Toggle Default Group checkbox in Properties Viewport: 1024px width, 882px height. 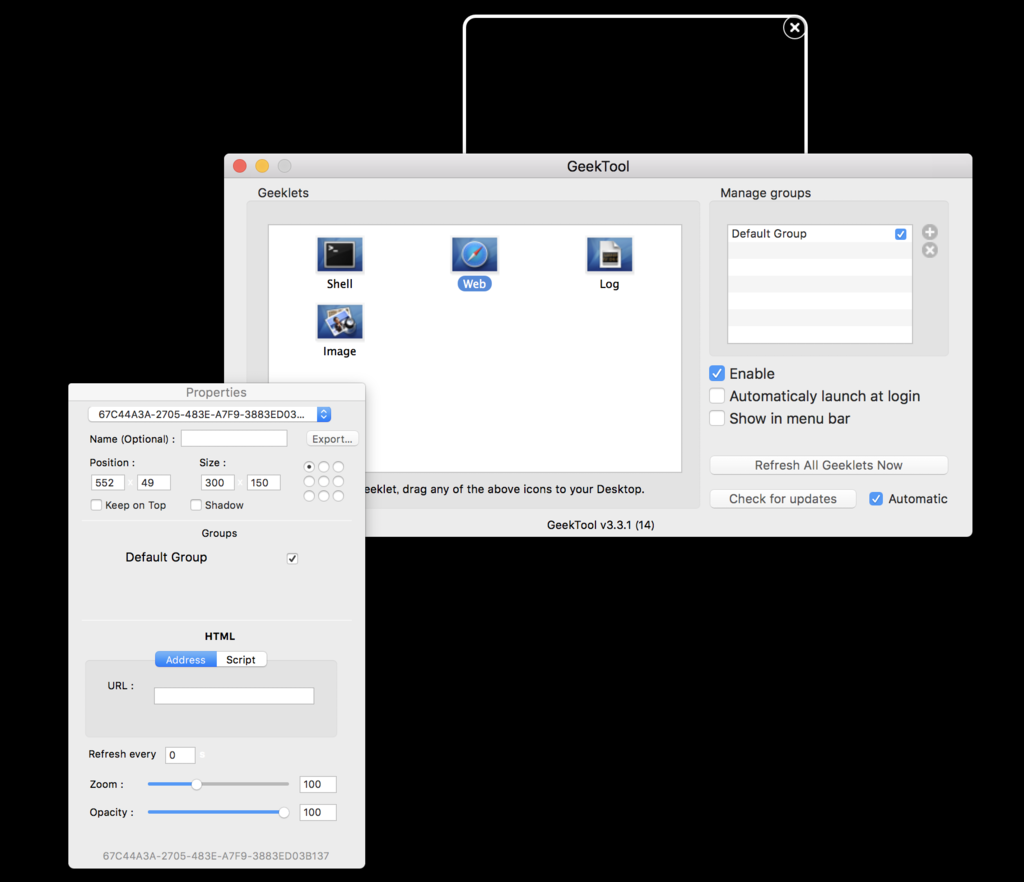293,558
